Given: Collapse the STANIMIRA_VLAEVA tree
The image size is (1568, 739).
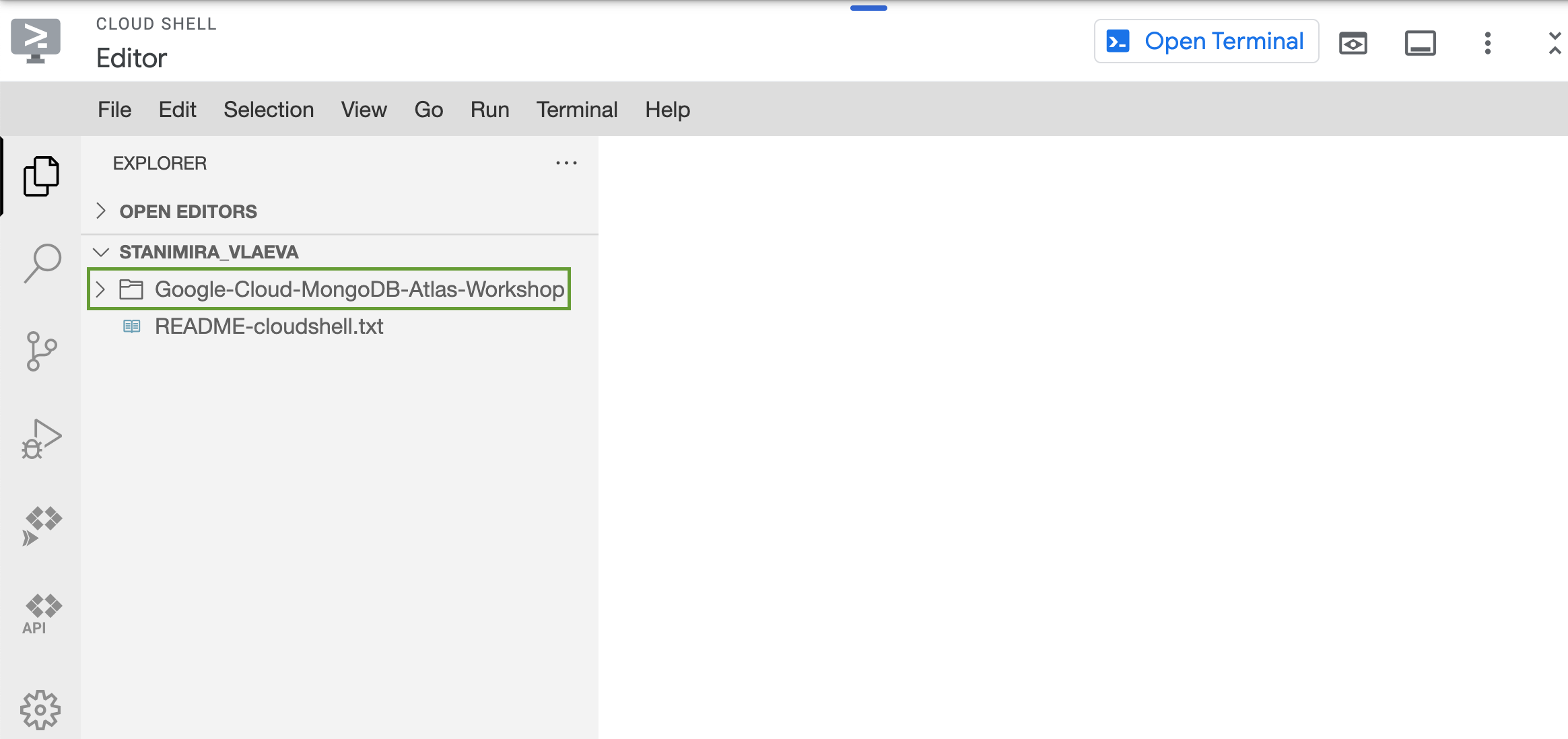Looking at the screenshot, I should tap(101, 252).
